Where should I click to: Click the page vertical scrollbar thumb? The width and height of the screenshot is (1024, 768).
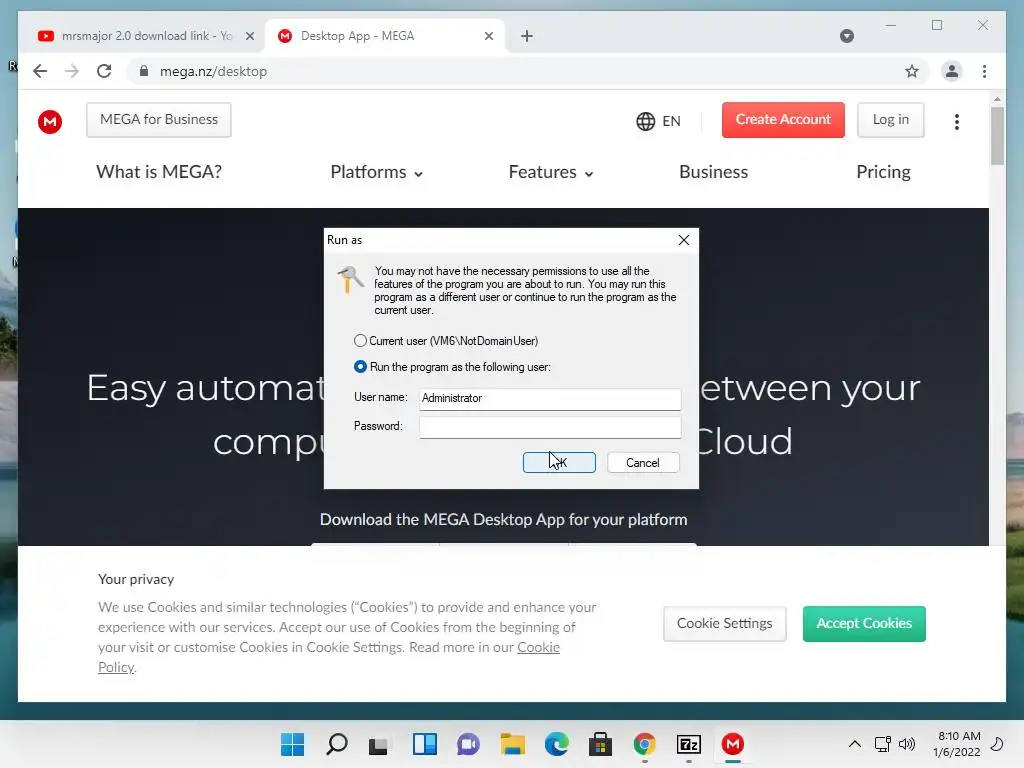click(x=997, y=135)
